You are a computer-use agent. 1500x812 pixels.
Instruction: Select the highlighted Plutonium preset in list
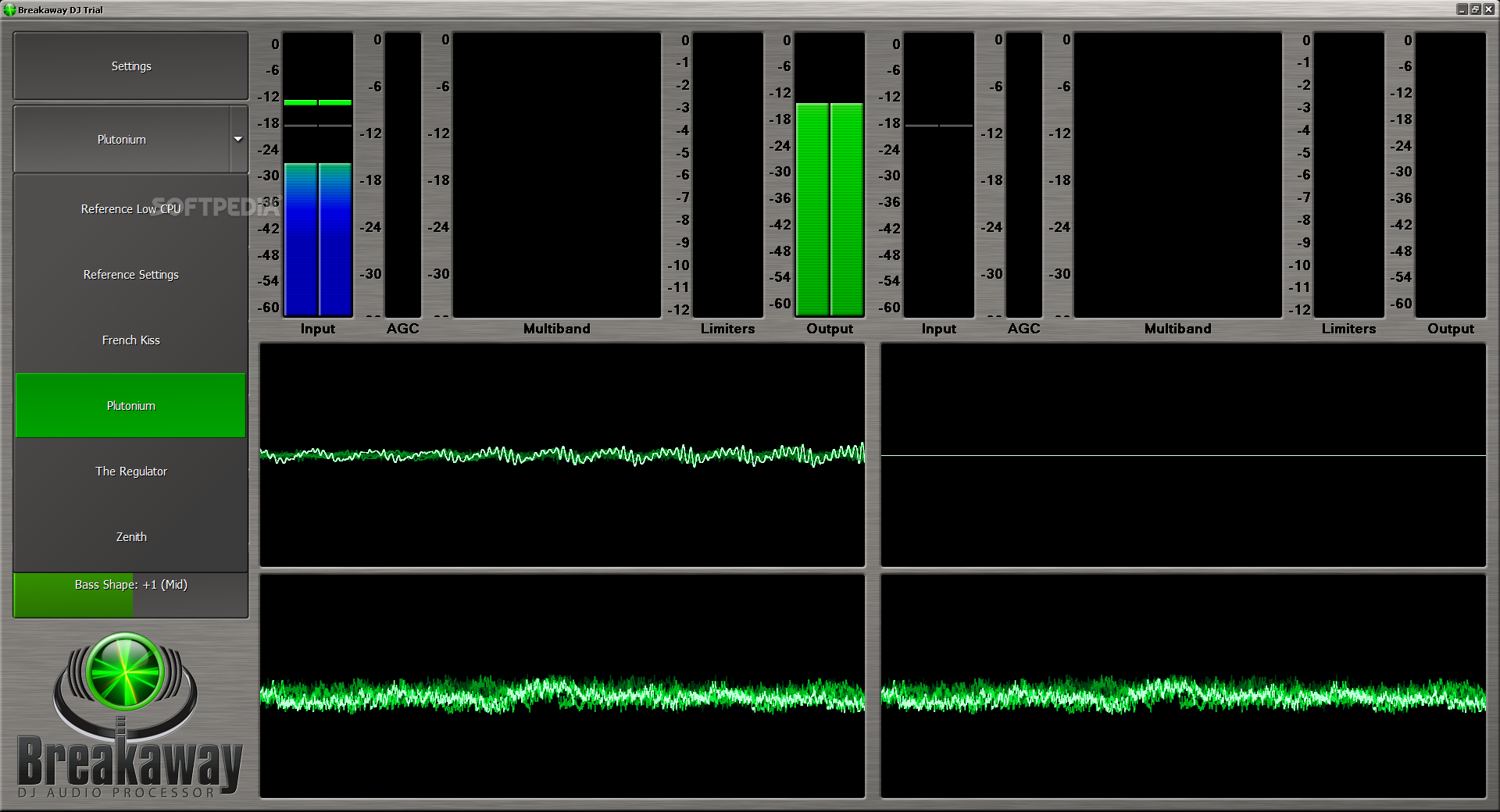click(130, 406)
